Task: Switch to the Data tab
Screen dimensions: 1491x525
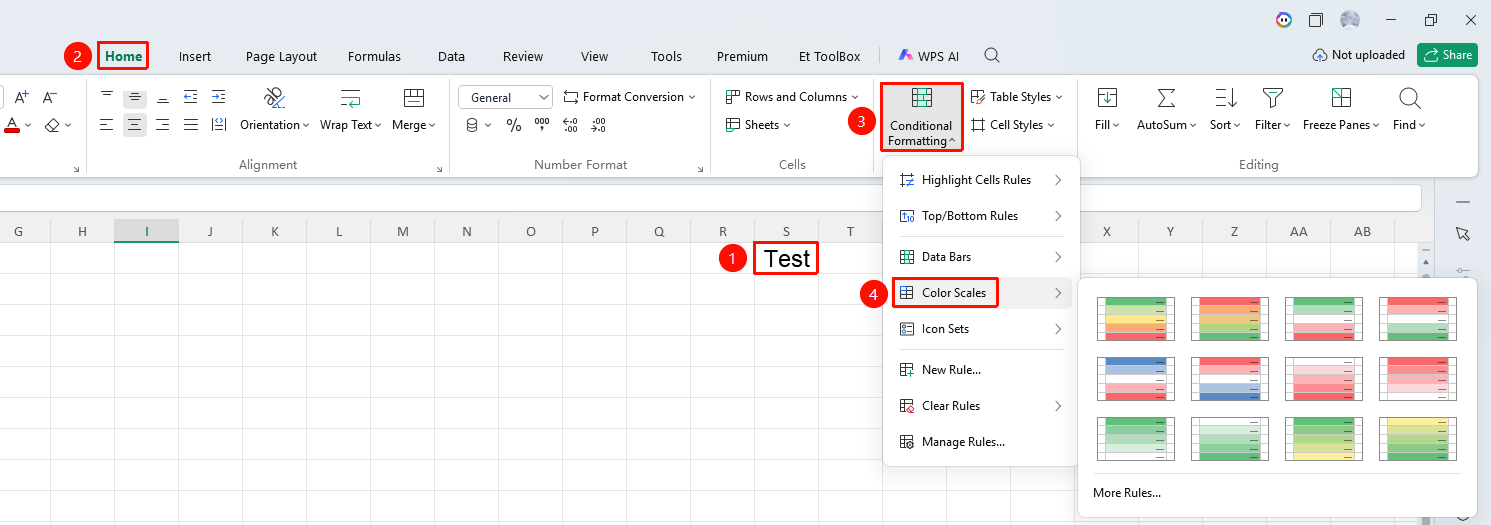Action: [451, 56]
